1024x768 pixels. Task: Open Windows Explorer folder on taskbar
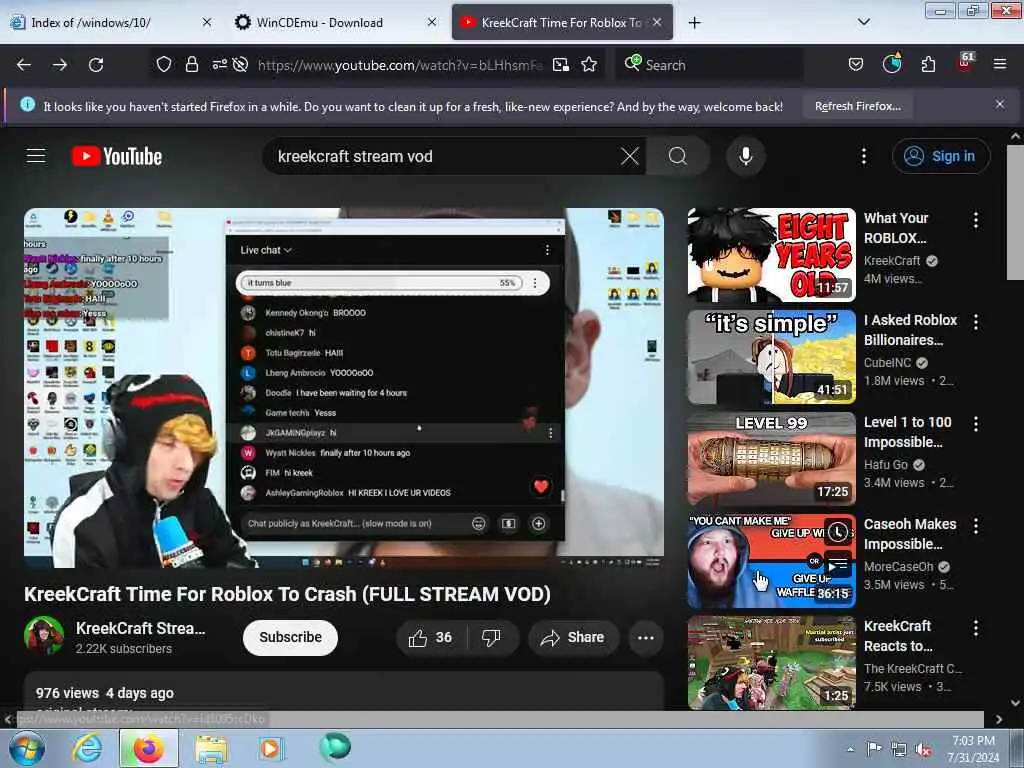coord(210,749)
